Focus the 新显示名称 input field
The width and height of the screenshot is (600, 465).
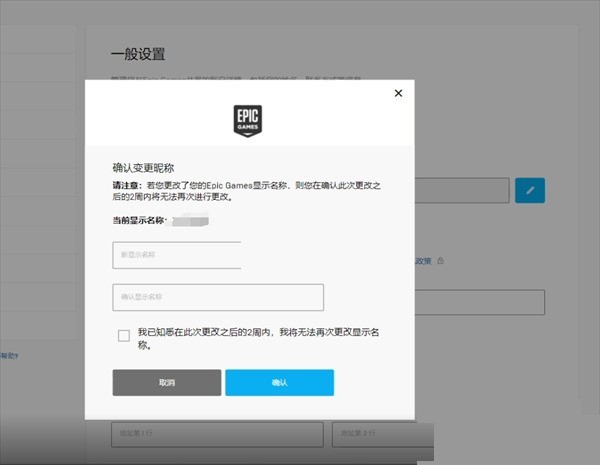tap(177, 255)
